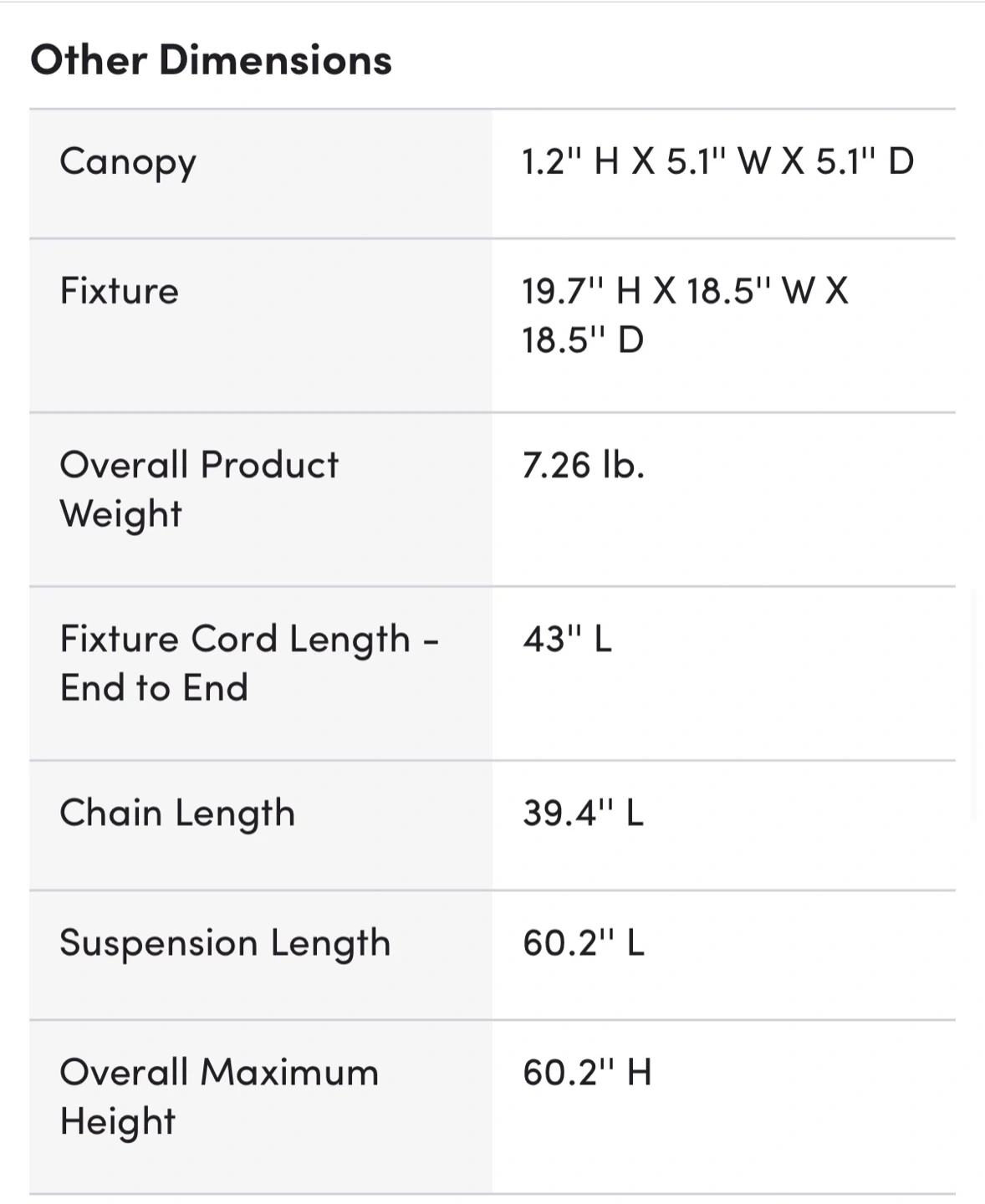985x1204 pixels.
Task: Click the word Height under Overall Maximum
Action: click(x=118, y=1122)
